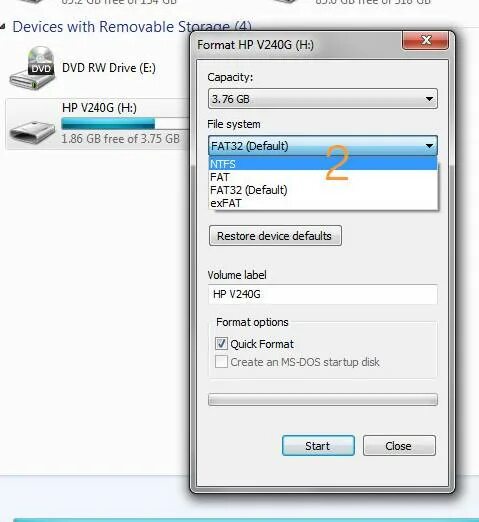Click the Capacity dropdown arrow
Image resolution: width=479 pixels, height=522 pixels.
coord(429,99)
